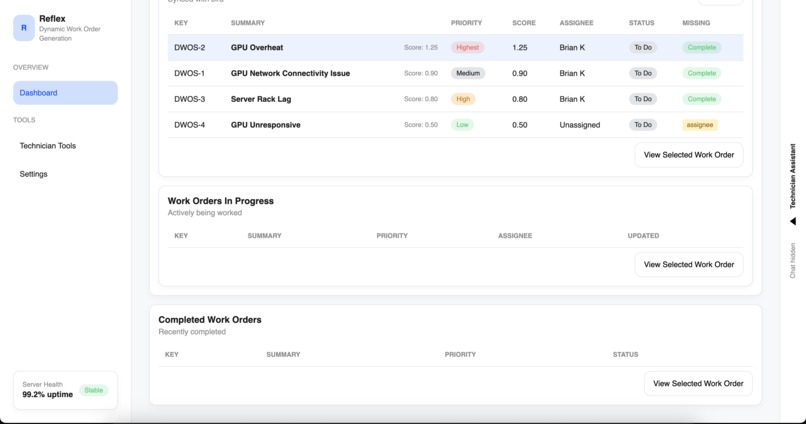Click the Reflex "R" logo icon
The image size is (806, 424).
click(x=24, y=28)
